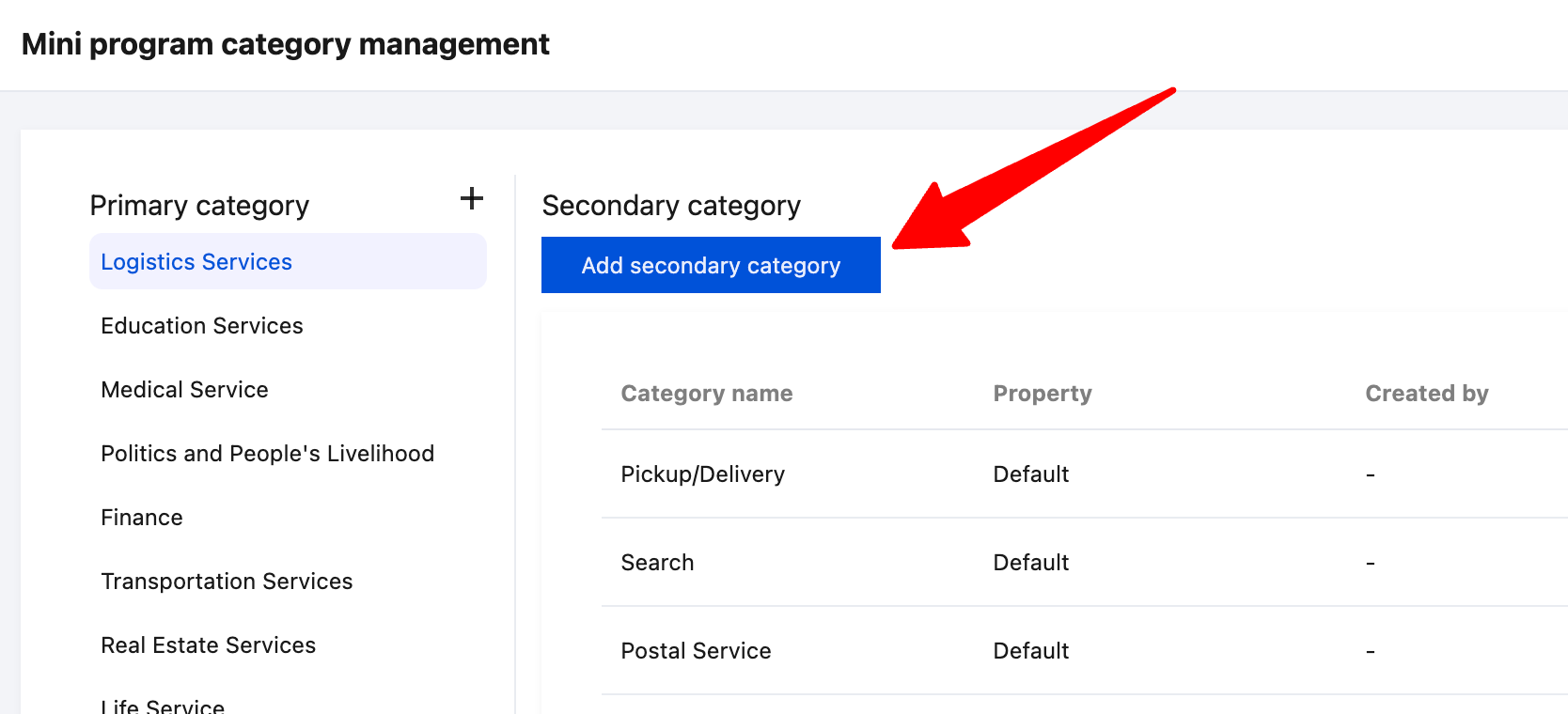Click the Property column header

1042,394
